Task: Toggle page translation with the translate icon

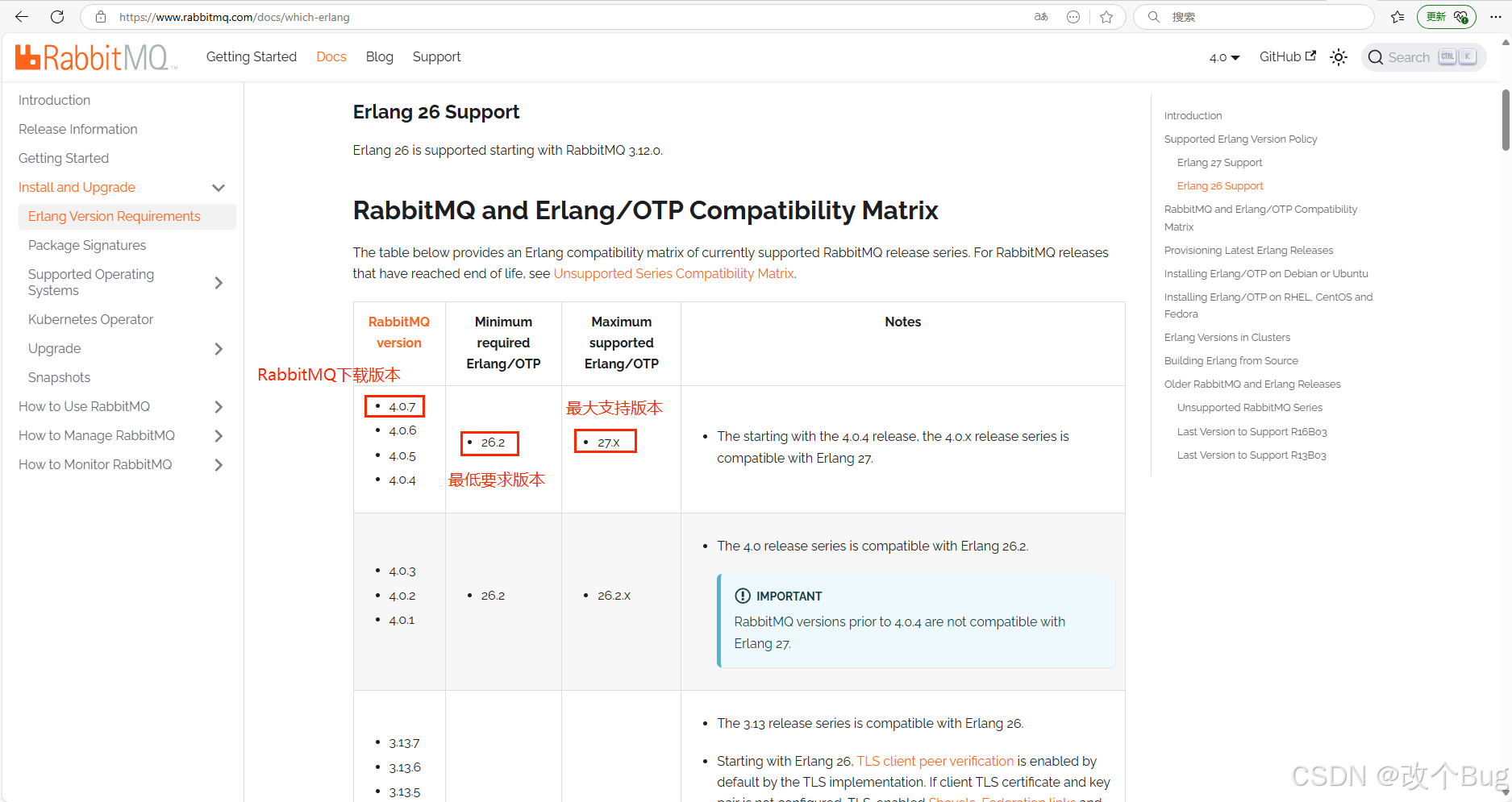Action: [x=1040, y=16]
